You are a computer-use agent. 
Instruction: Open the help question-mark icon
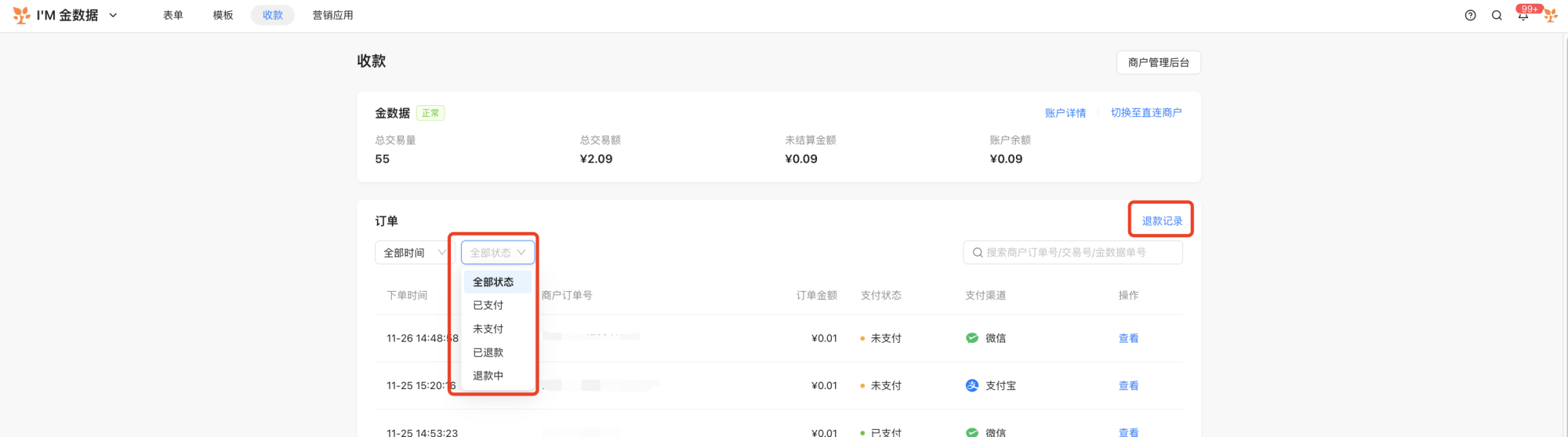[1470, 15]
